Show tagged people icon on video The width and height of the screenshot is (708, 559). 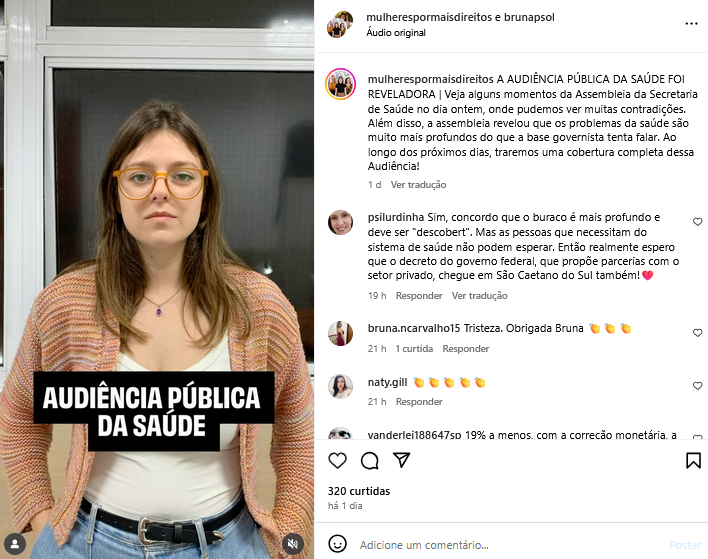click(x=14, y=544)
